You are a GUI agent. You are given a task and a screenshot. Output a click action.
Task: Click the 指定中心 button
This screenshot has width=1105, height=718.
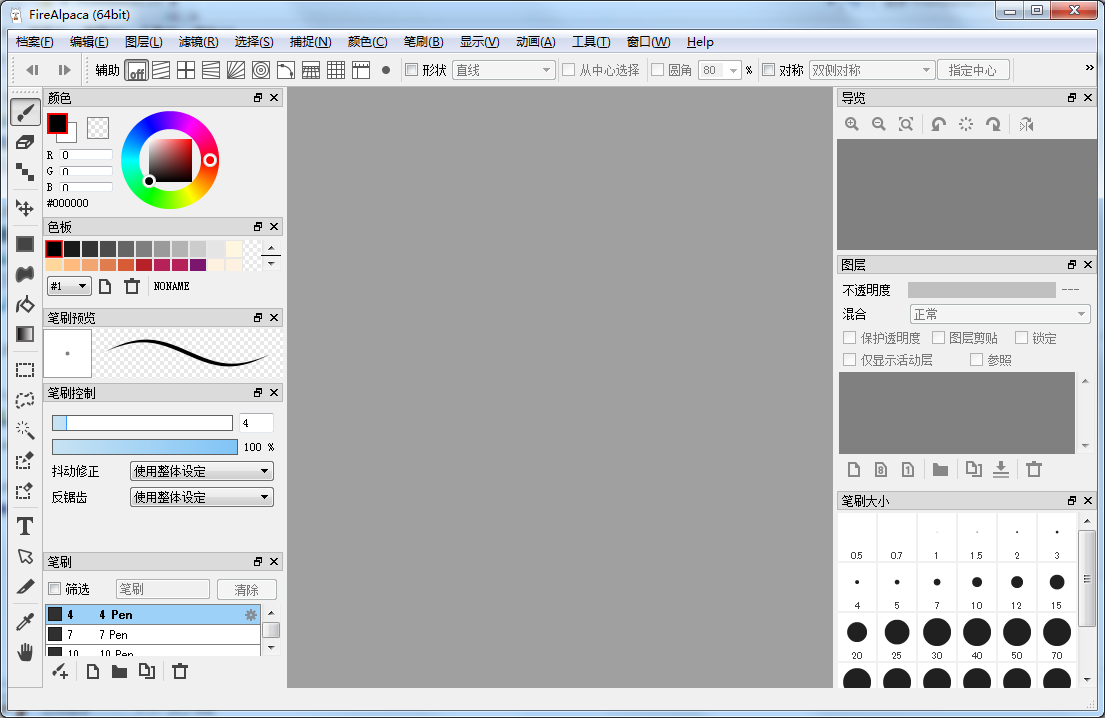[x=972, y=70]
